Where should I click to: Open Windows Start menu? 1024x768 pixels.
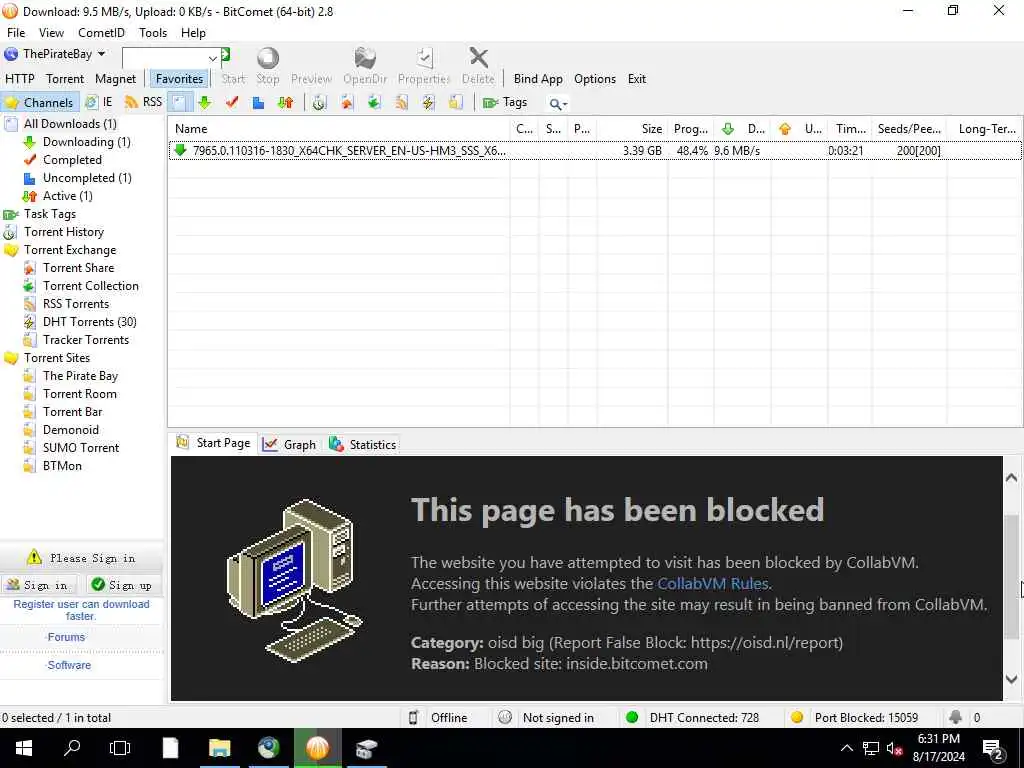(24, 748)
